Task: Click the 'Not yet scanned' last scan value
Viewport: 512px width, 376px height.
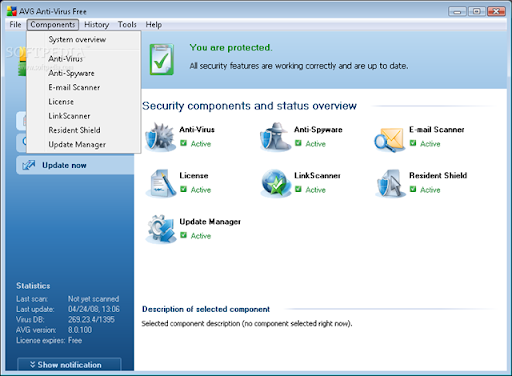Action: click(x=93, y=299)
